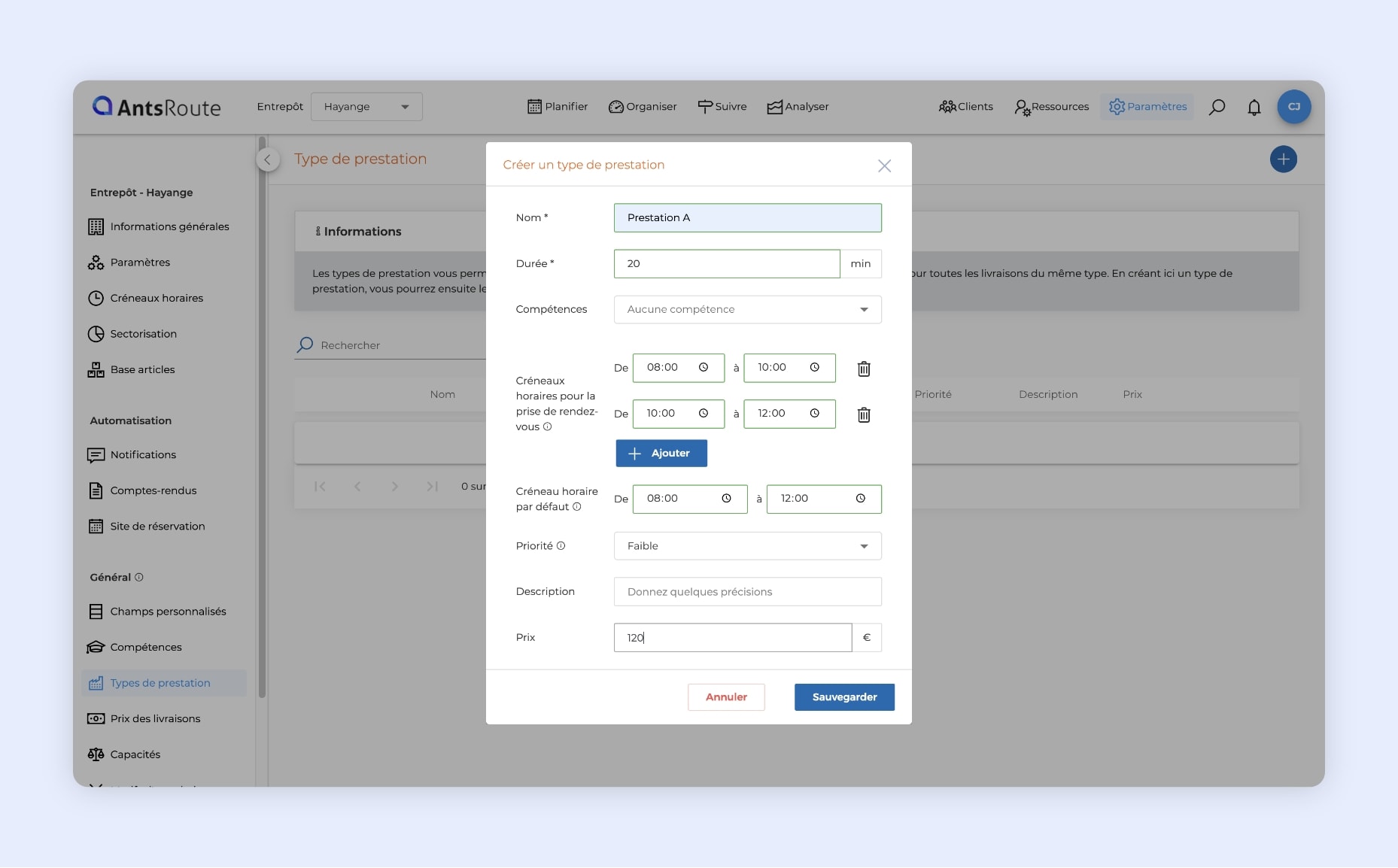Save the prestation with Sauvegarder

844,697
